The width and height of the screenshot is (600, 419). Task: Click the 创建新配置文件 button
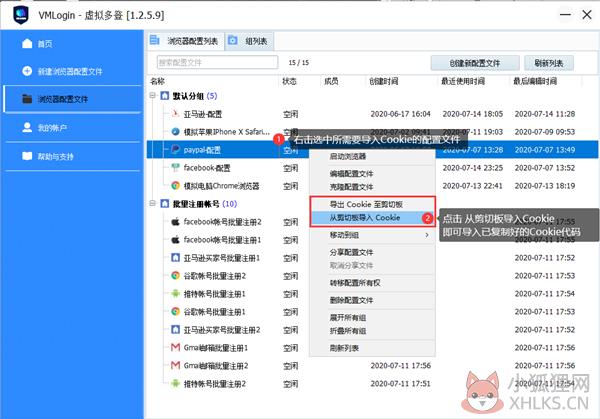click(x=475, y=63)
